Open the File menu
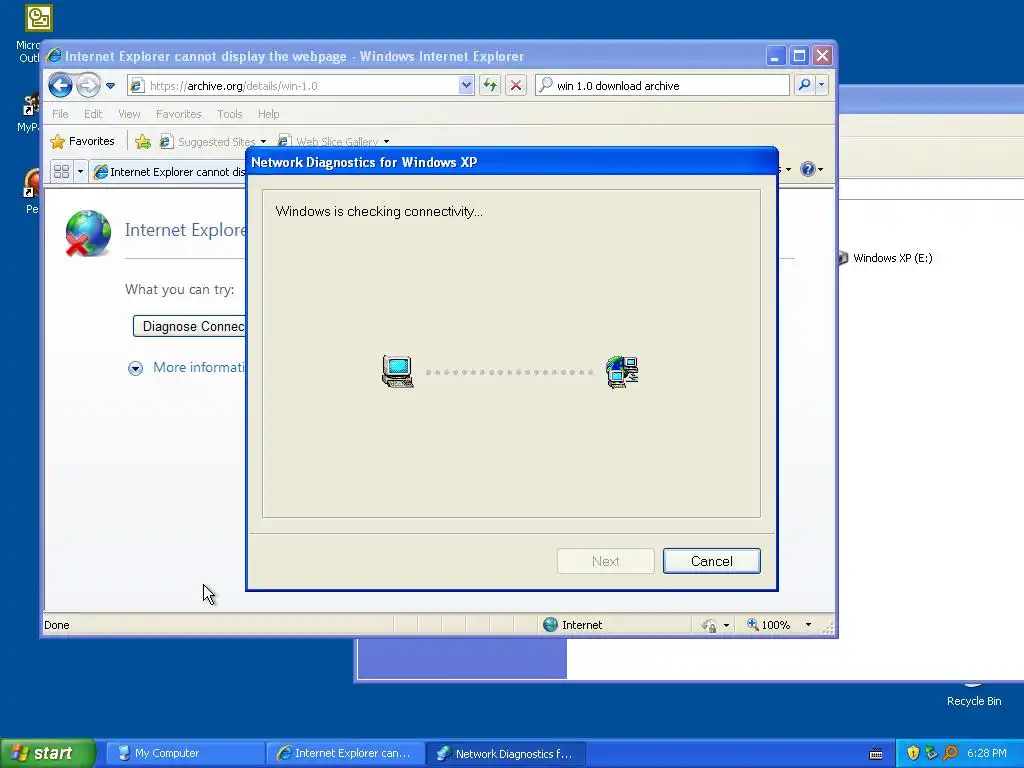1024x768 pixels. [60, 114]
